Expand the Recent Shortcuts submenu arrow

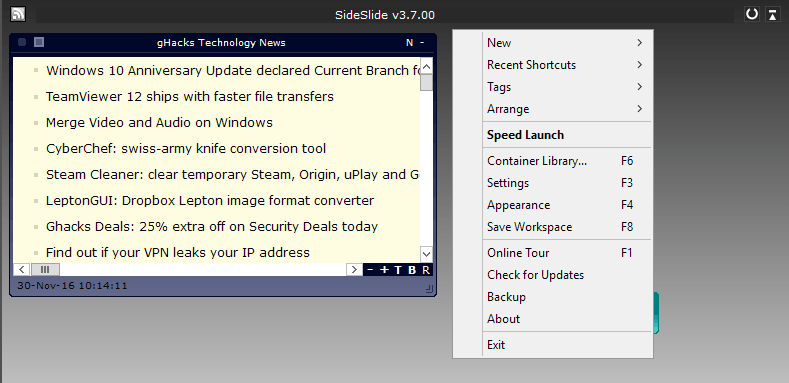(x=640, y=65)
